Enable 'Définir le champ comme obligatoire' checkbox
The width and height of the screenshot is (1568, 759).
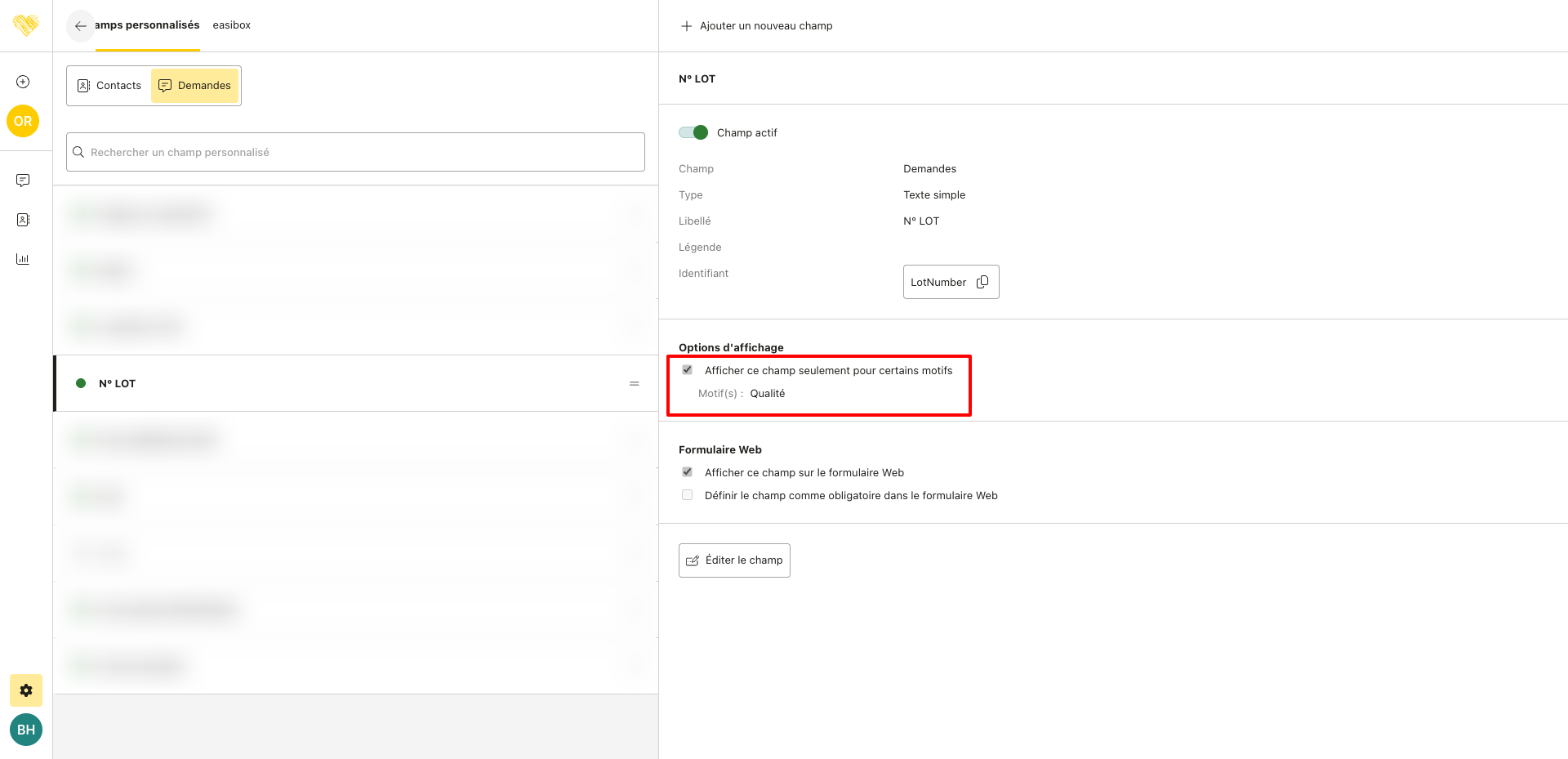click(x=688, y=495)
